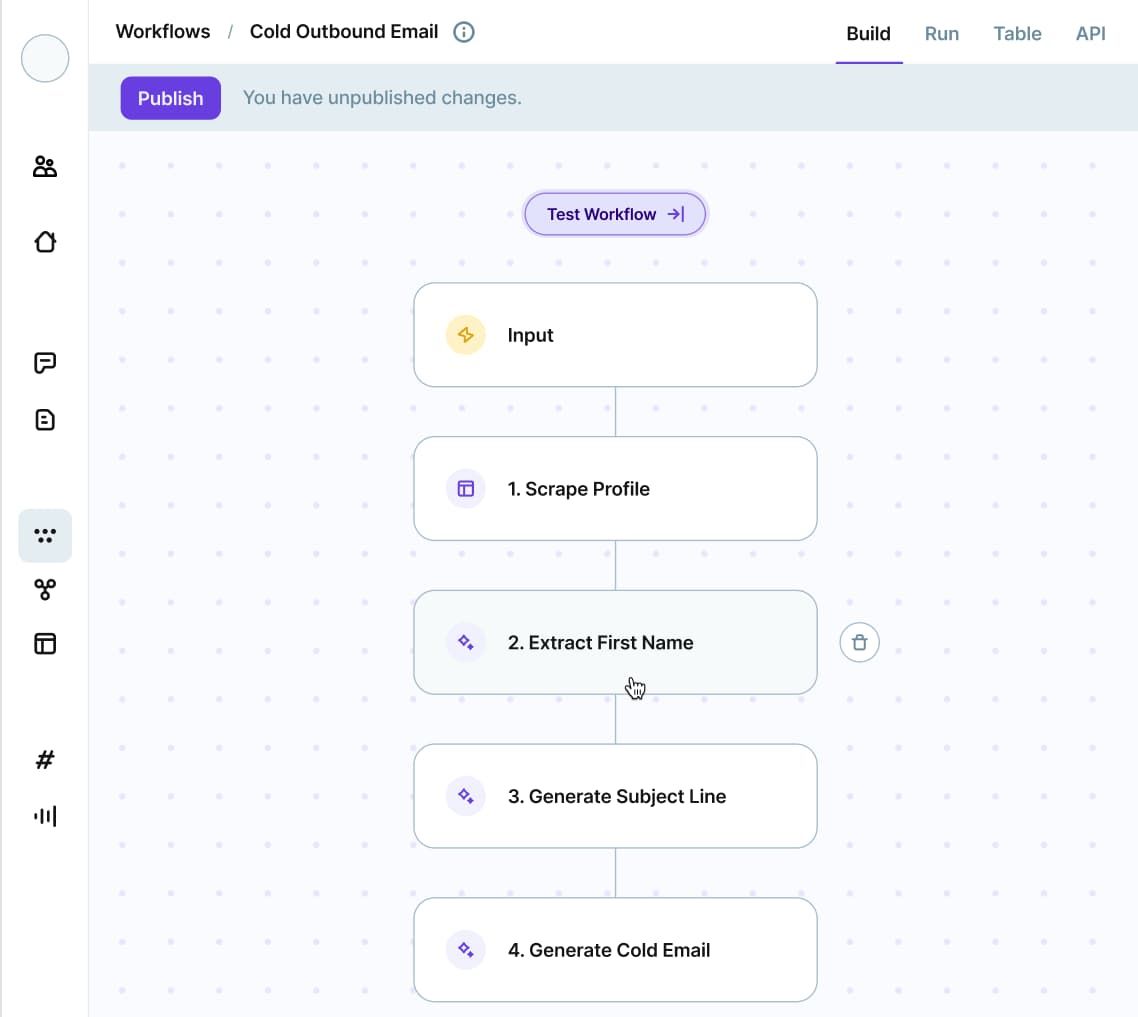Switch to the Run tab
This screenshot has width=1138, height=1017.
click(x=941, y=34)
